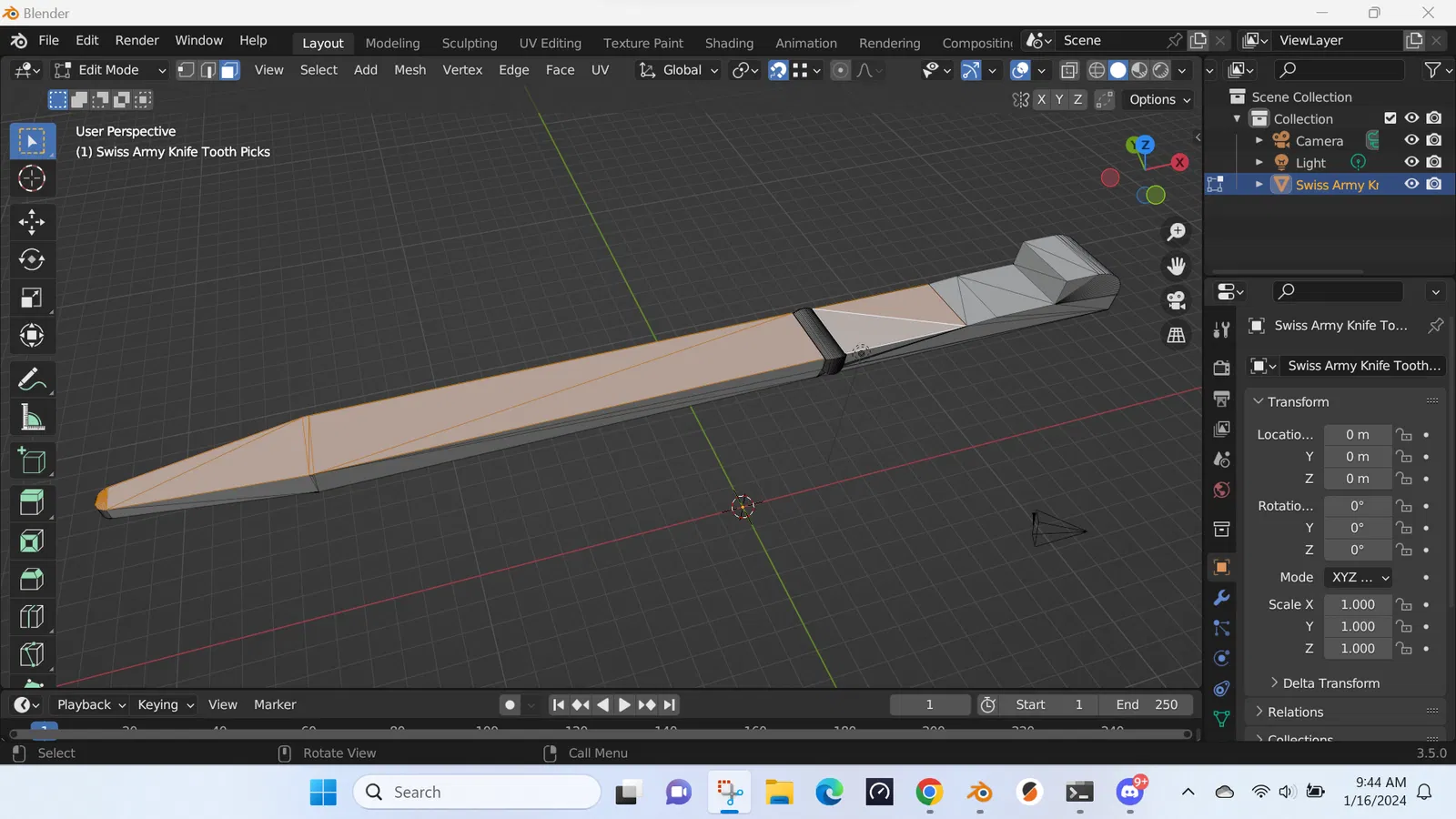Activate the 3D Cursor tool
Screen dimensions: 1456x819
(x=32, y=179)
